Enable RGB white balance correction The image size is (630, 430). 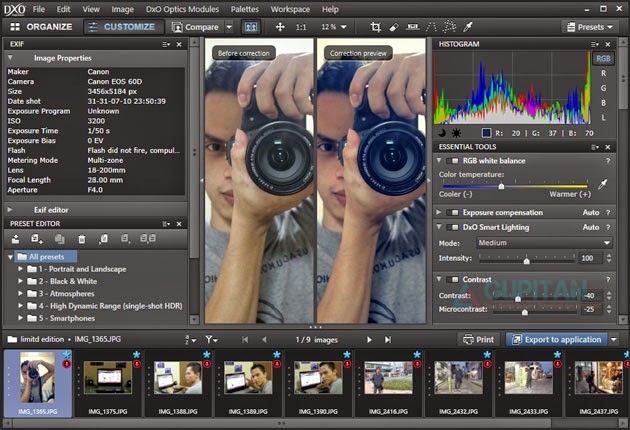click(x=454, y=160)
